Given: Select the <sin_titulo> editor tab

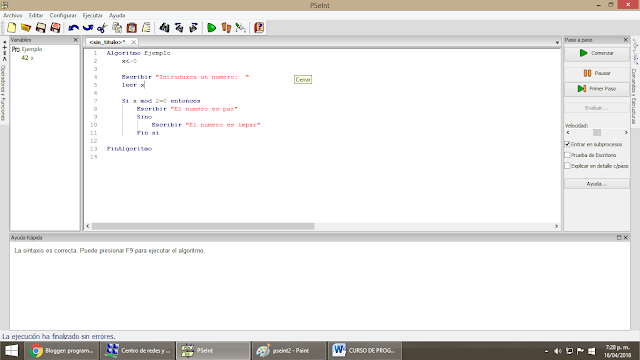Looking at the screenshot, I should (x=107, y=42).
